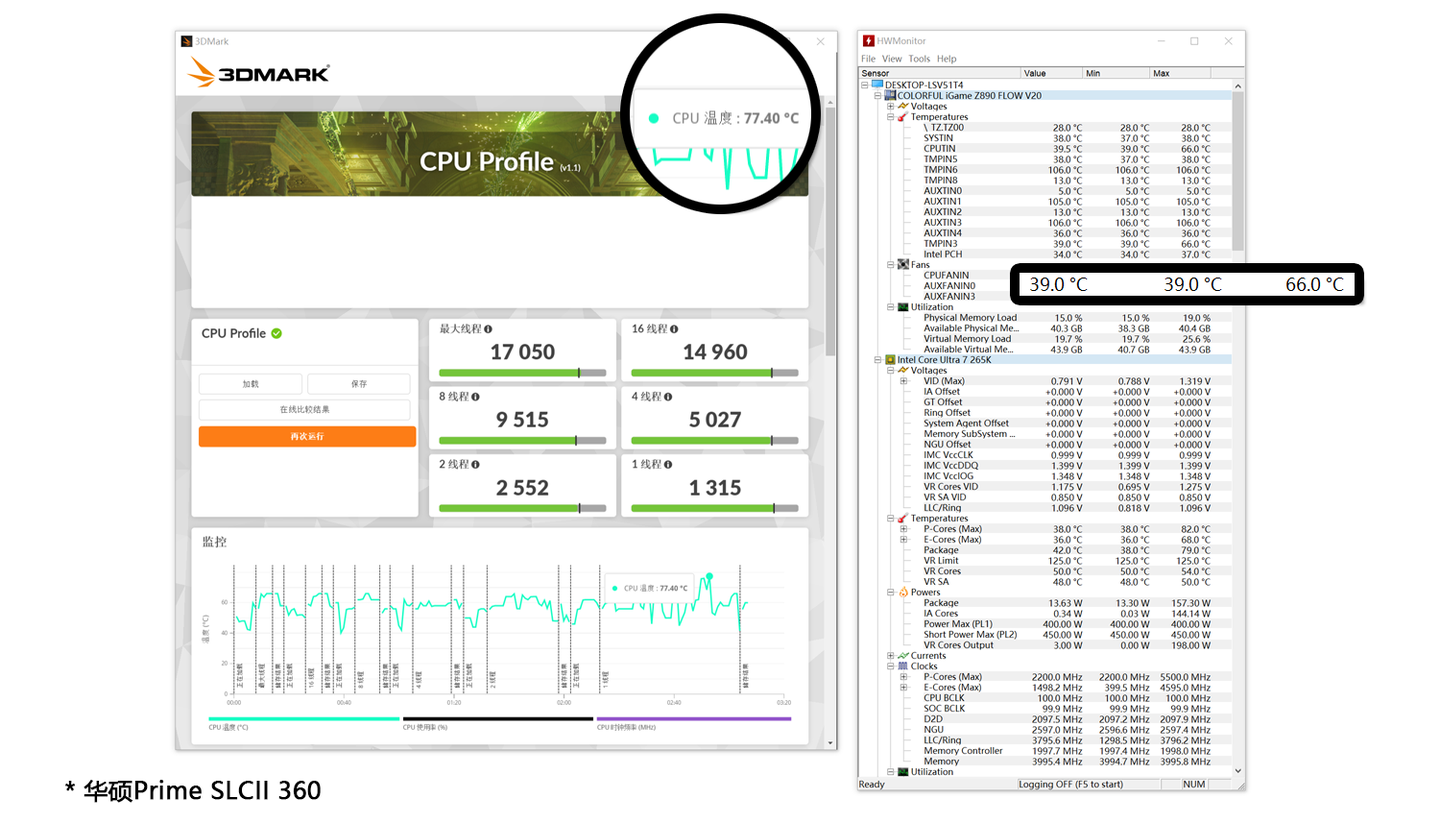Click the CPU Profile banner image
Viewport: 1440px width, 823px height.
pos(499,153)
